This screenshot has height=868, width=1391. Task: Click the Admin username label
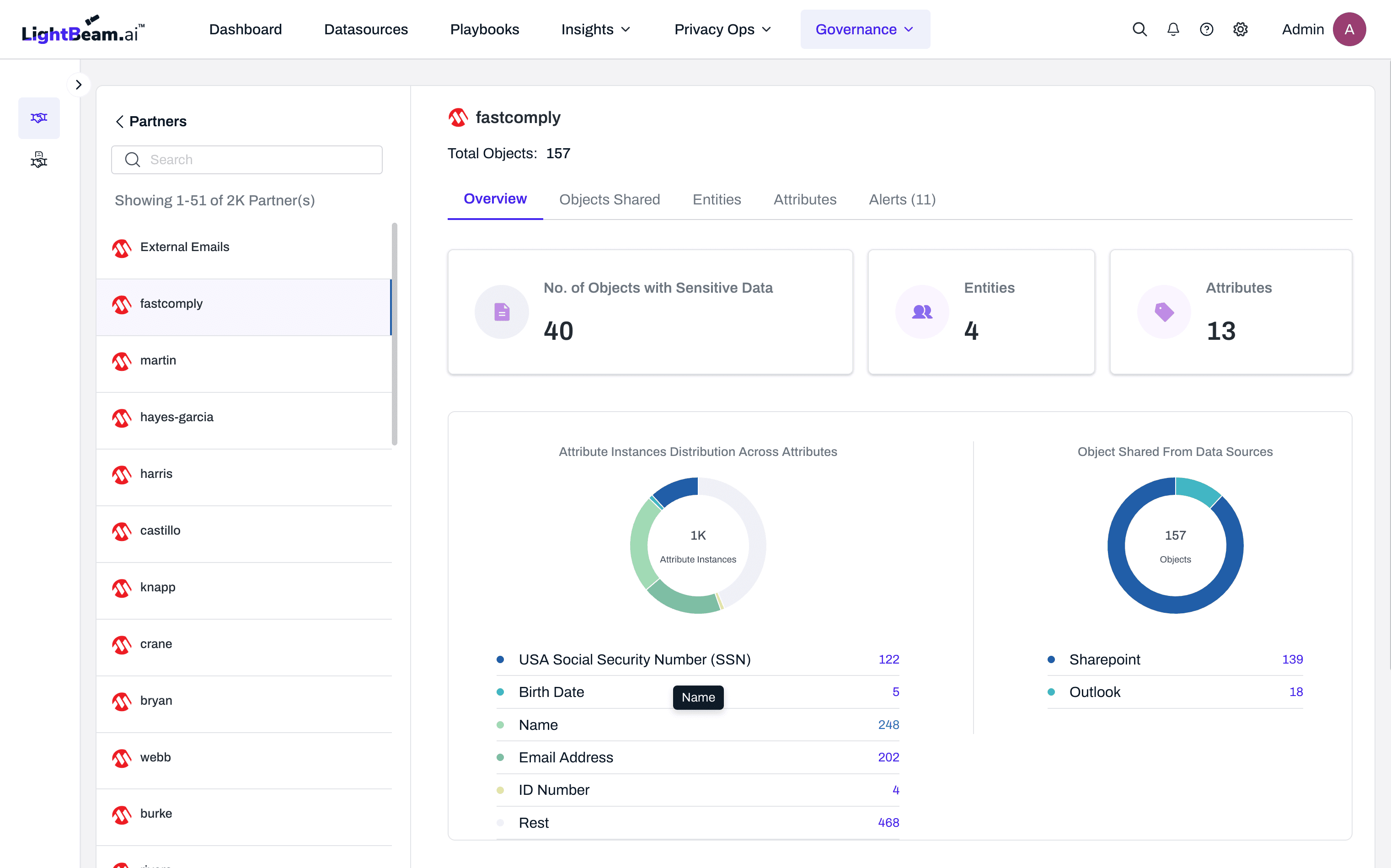pos(1303,29)
